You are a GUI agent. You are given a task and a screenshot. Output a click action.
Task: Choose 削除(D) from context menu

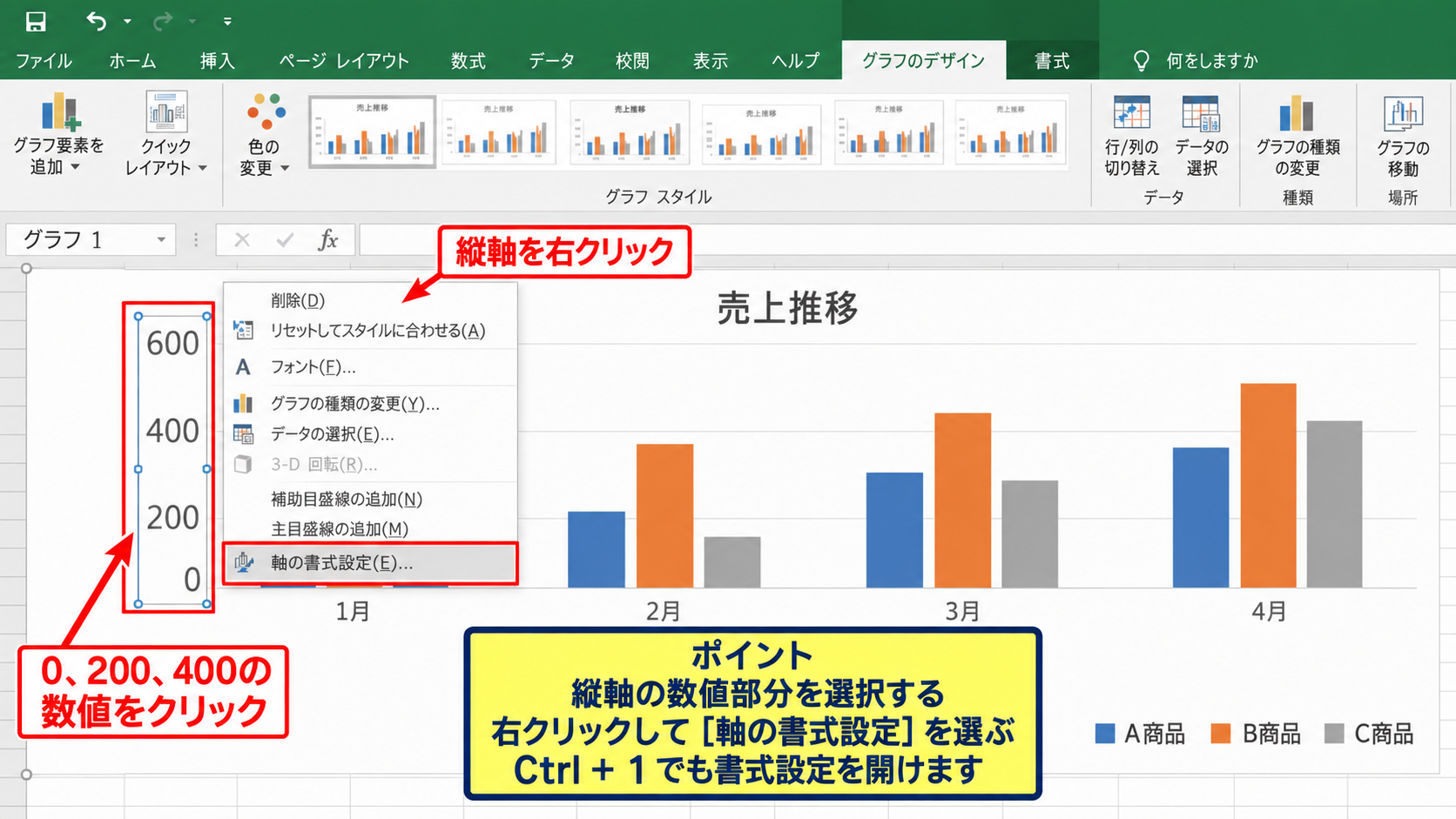click(x=370, y=300)
